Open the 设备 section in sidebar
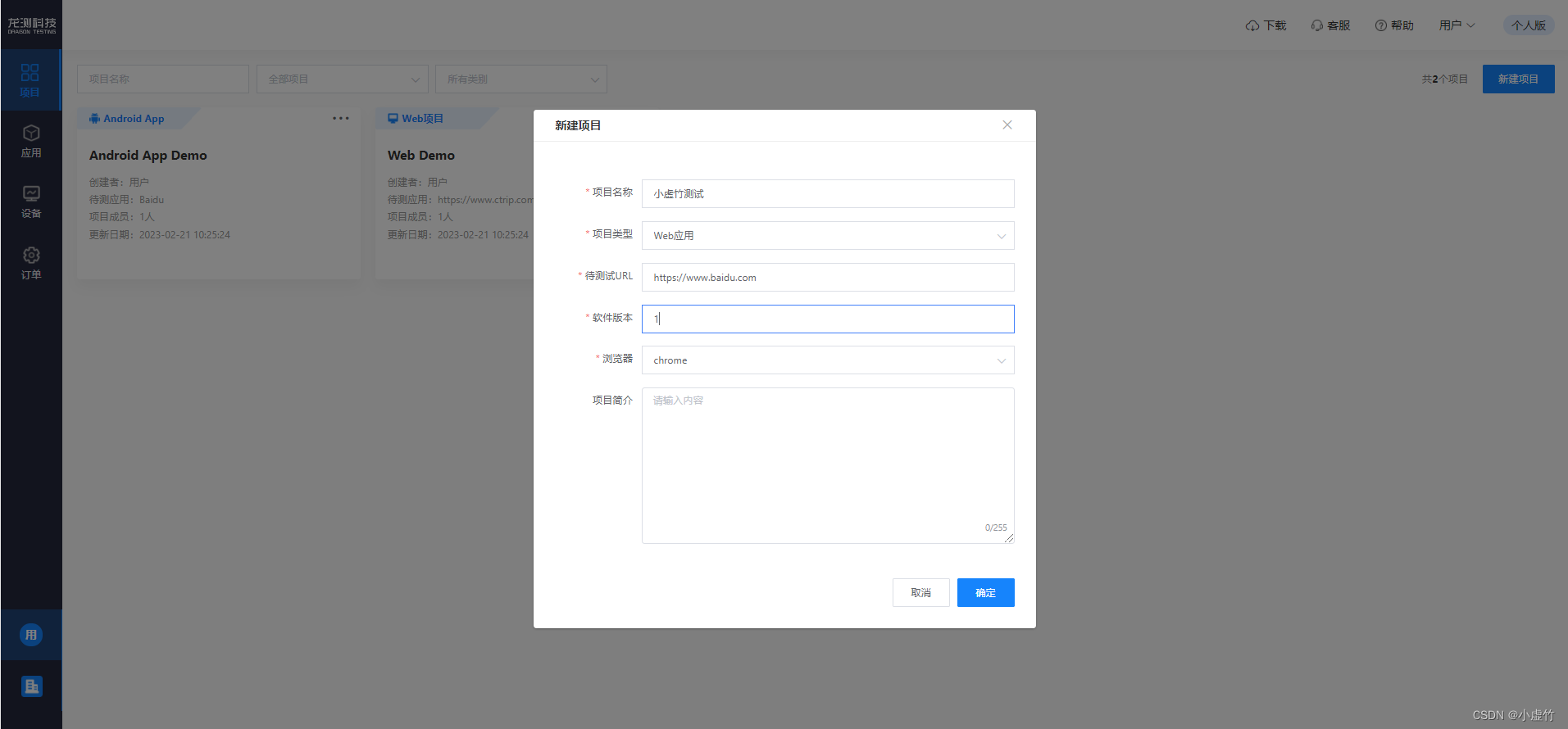 click(30, 201)
